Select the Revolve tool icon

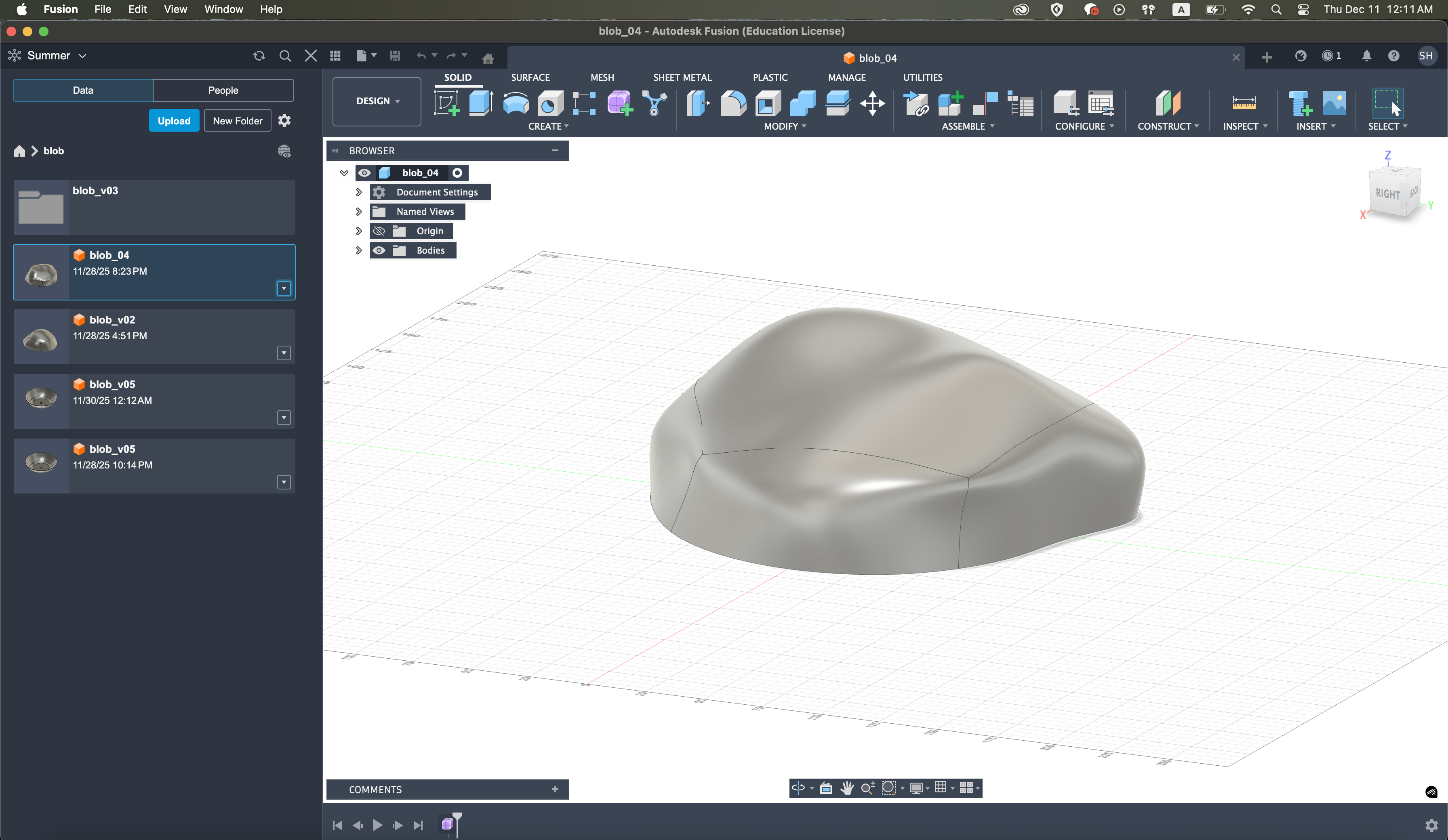[x=516, y=104]
